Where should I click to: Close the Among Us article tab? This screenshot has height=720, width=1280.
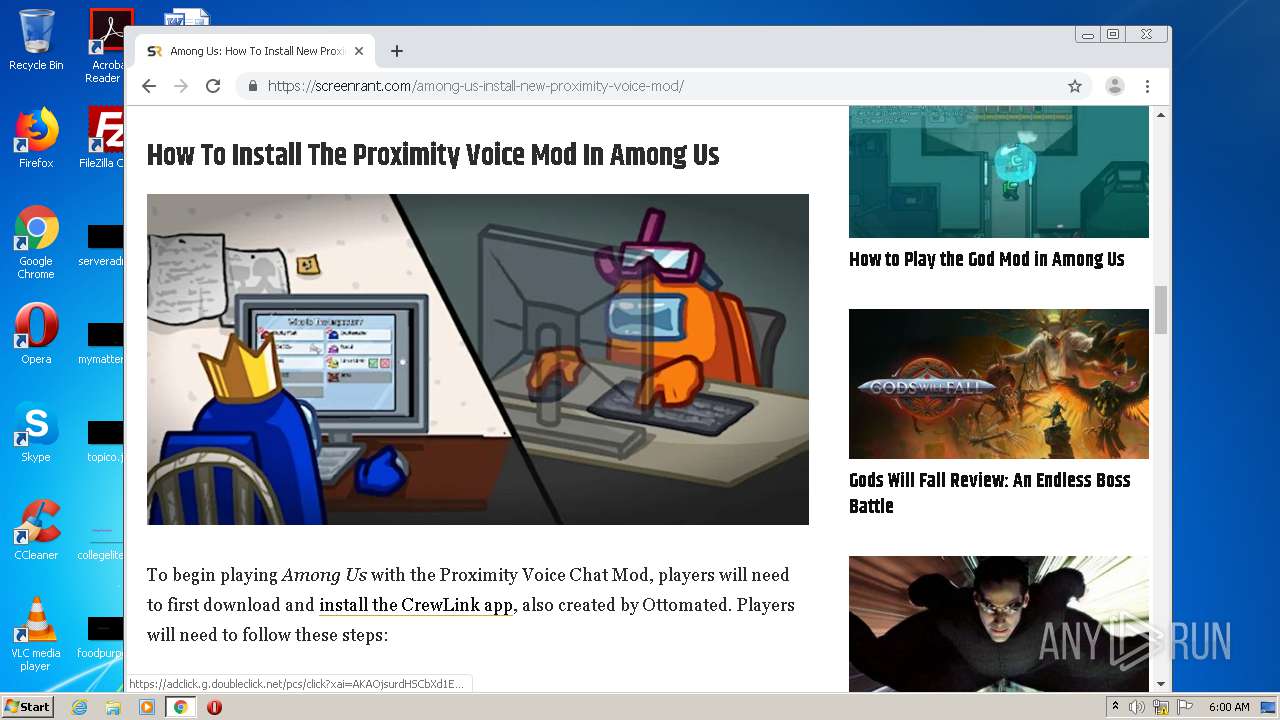[360, 51]
